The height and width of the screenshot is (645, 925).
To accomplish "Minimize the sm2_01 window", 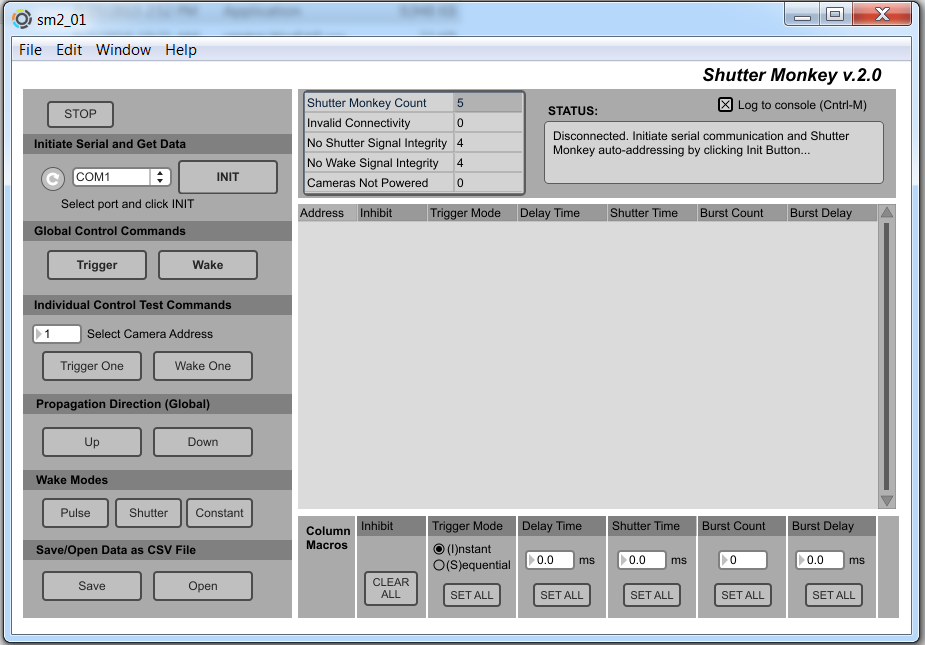I will click(x=802, y=15).
